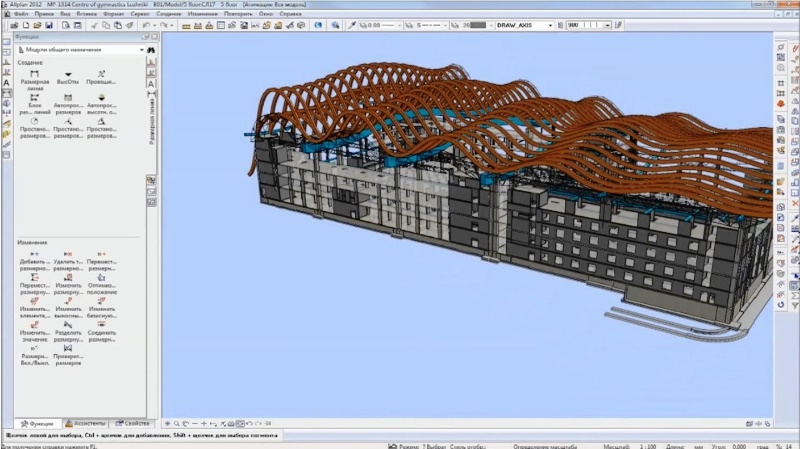Select the Разделить размерную линию tool
Screen dimensions: 800x449
click(x=68, y=332)
